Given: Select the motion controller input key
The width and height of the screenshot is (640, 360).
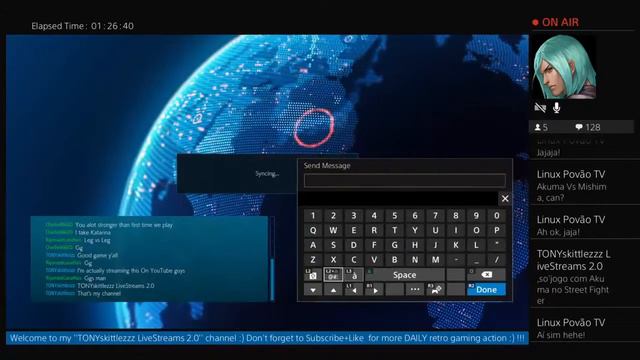Looking at the screenshot, I should 435,289.
